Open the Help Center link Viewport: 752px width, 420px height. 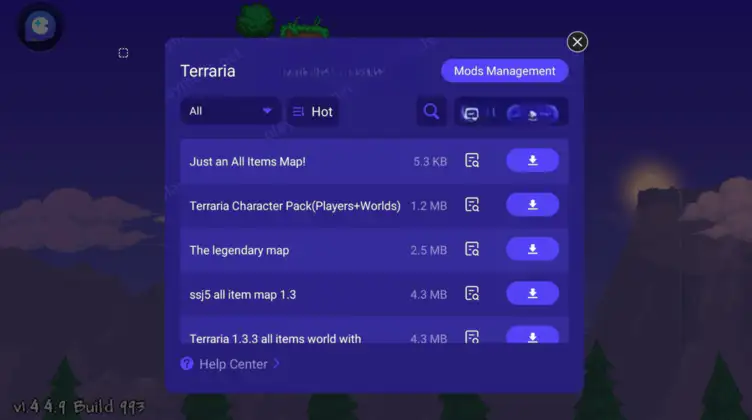pos(233,364)
